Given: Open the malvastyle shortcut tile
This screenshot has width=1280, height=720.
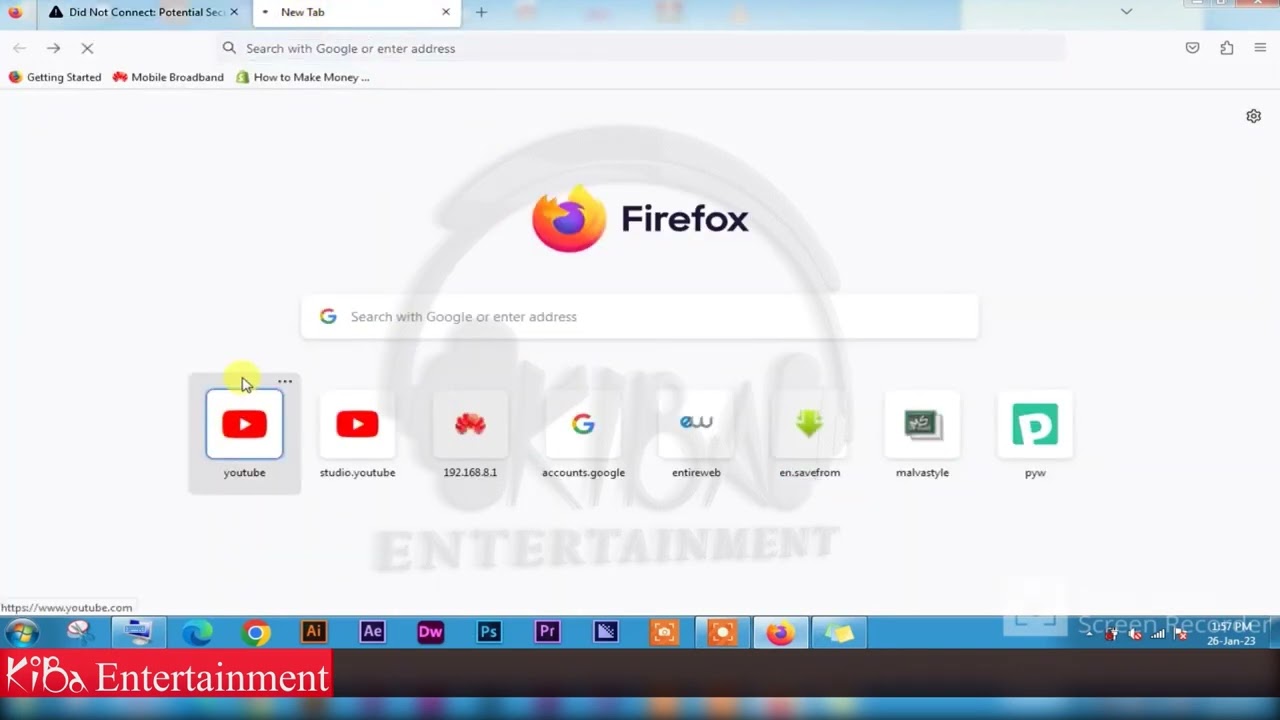Looking at the screenshot, I should [922, 433].
